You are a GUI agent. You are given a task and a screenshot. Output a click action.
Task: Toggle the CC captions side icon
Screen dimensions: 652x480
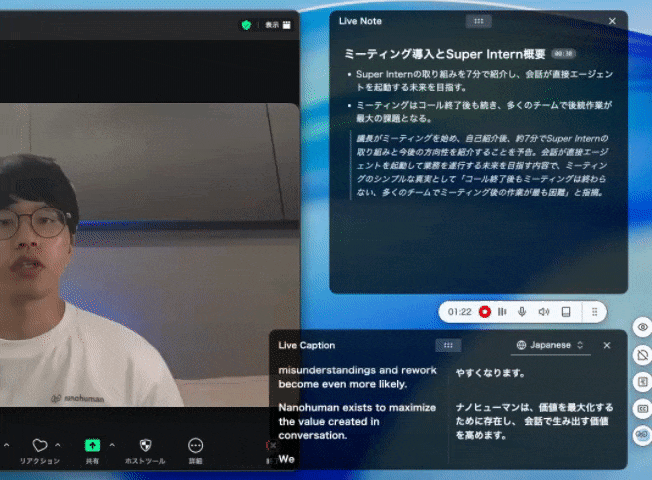[x=643, y=408]
